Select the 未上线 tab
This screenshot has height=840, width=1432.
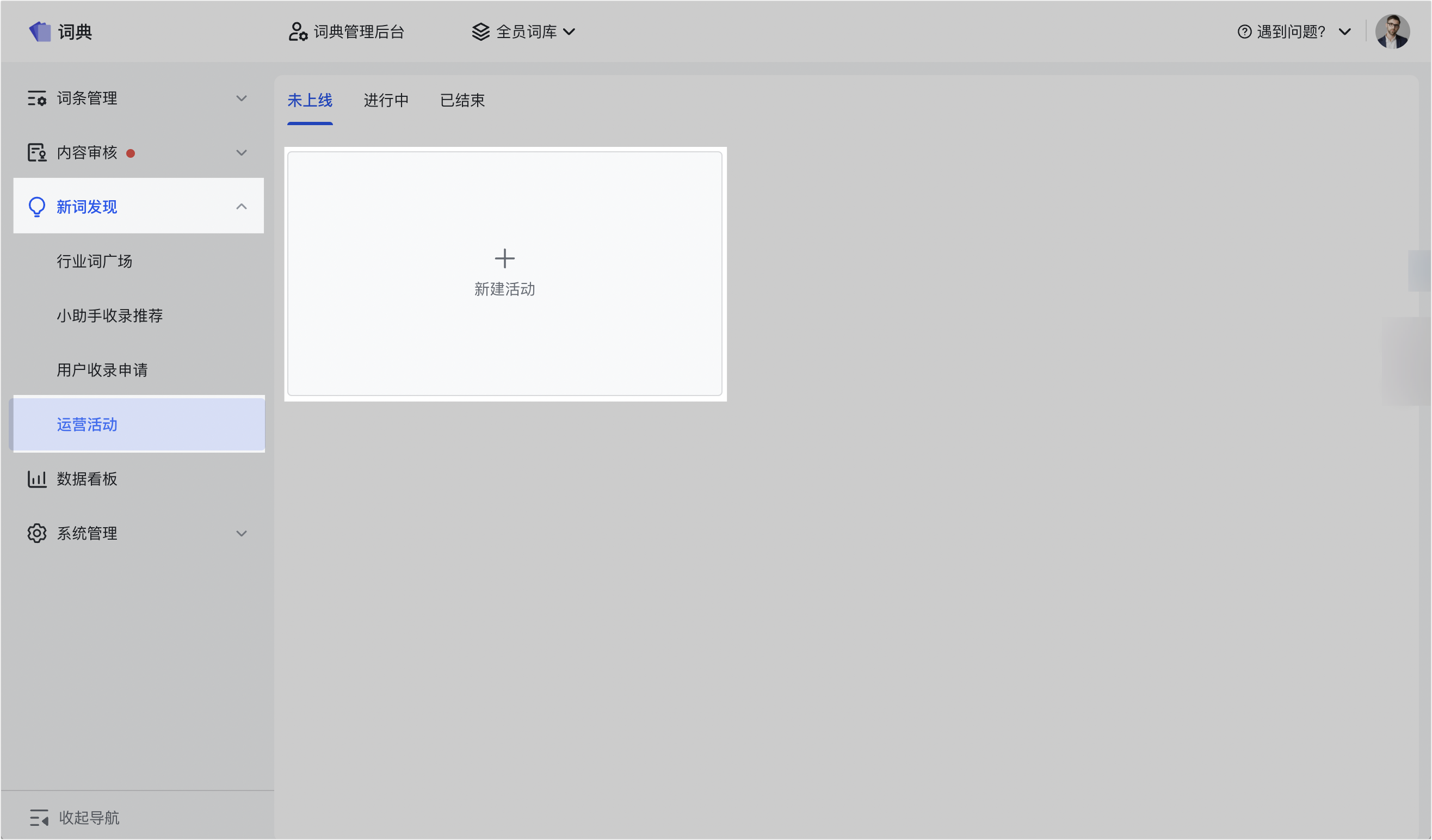[x=310, y=101]
